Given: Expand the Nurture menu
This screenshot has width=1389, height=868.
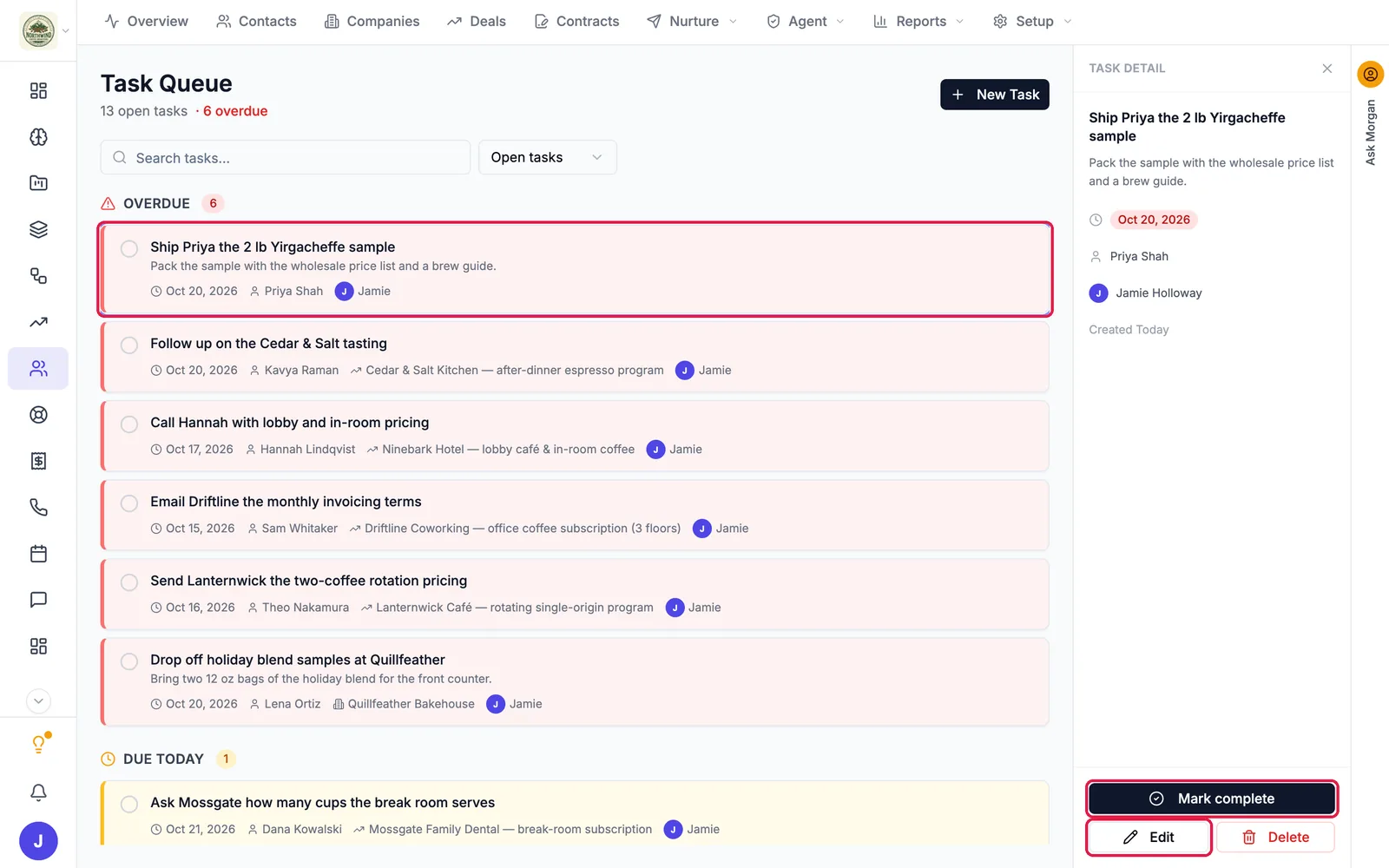Looking at the screenshot, I should pos(693,22).
